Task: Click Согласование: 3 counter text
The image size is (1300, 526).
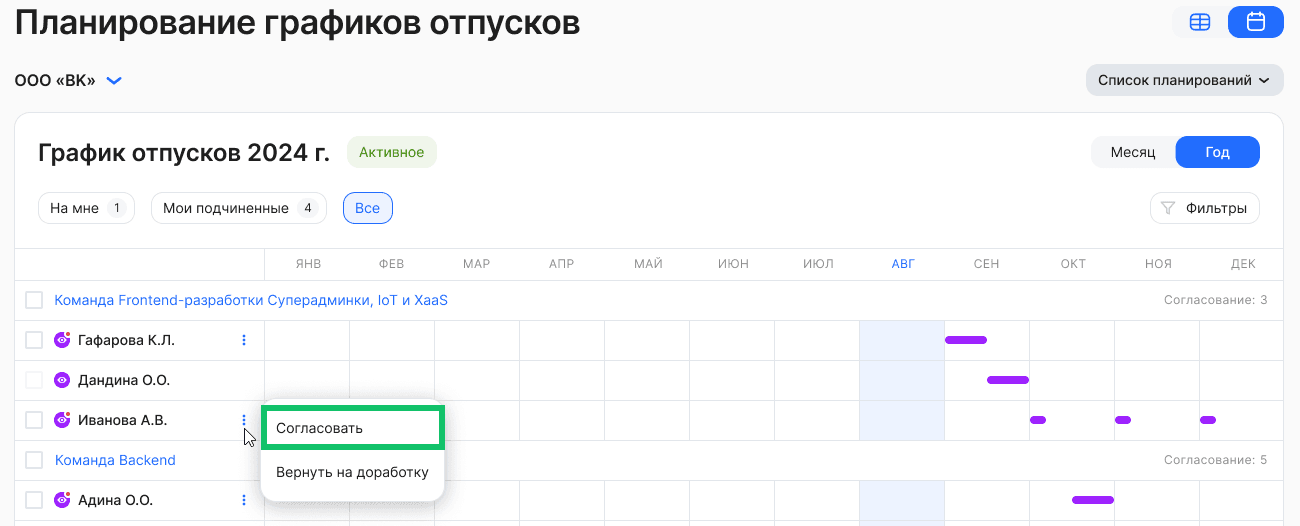Action: 1216,300
